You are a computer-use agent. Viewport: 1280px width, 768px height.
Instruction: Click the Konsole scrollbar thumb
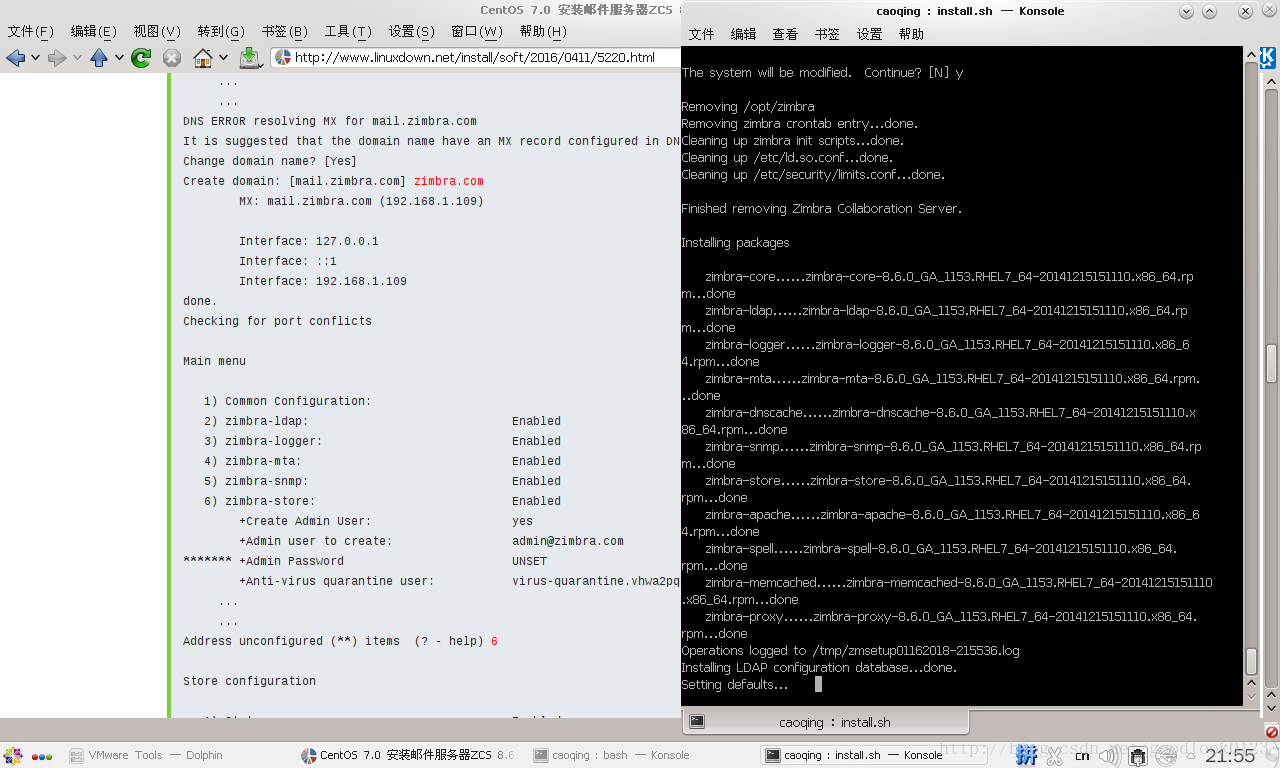pyautogui.click(x=1251, y=661)
